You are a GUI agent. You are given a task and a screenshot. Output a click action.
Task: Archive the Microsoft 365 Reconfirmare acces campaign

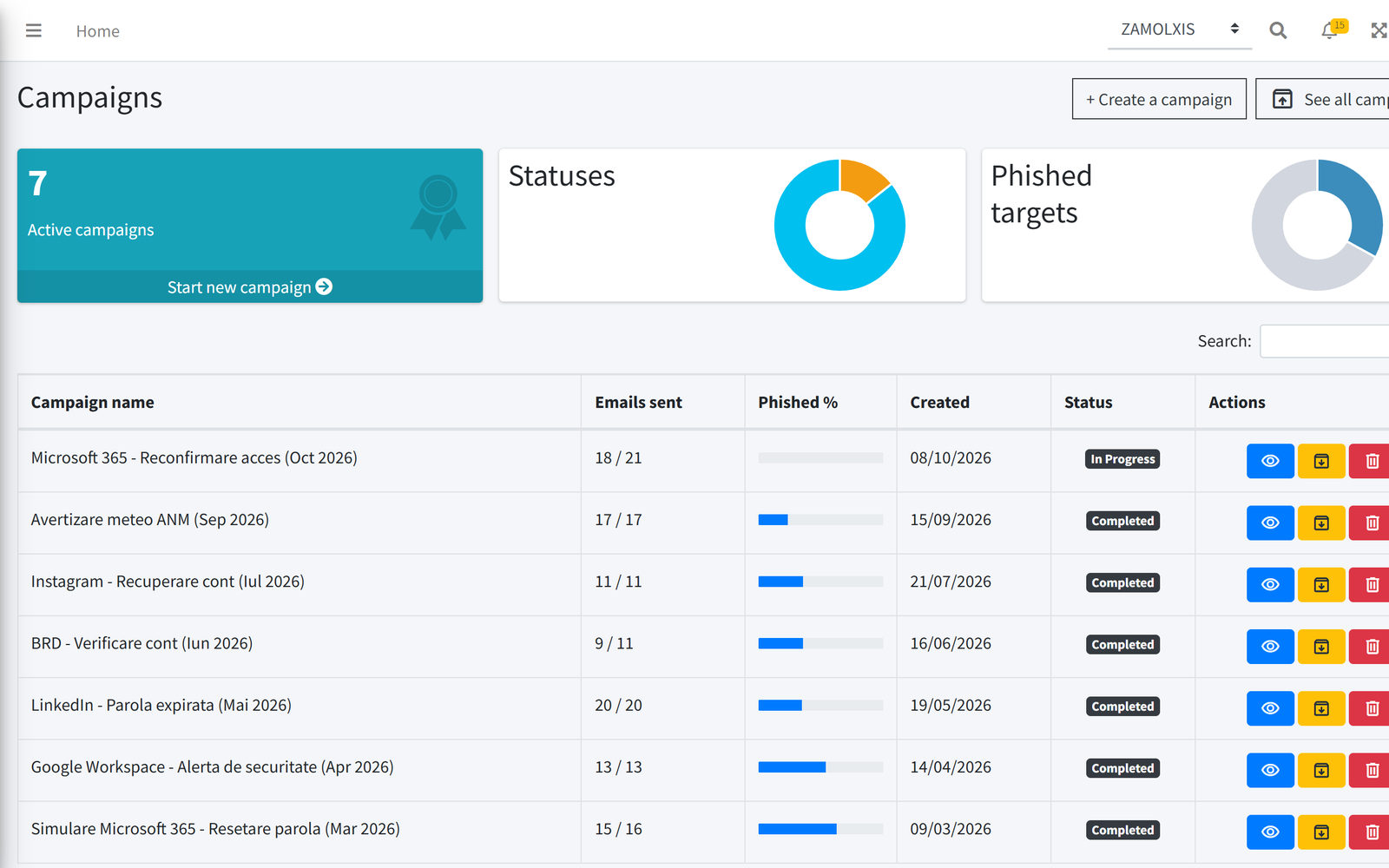tap(1321, 461)
